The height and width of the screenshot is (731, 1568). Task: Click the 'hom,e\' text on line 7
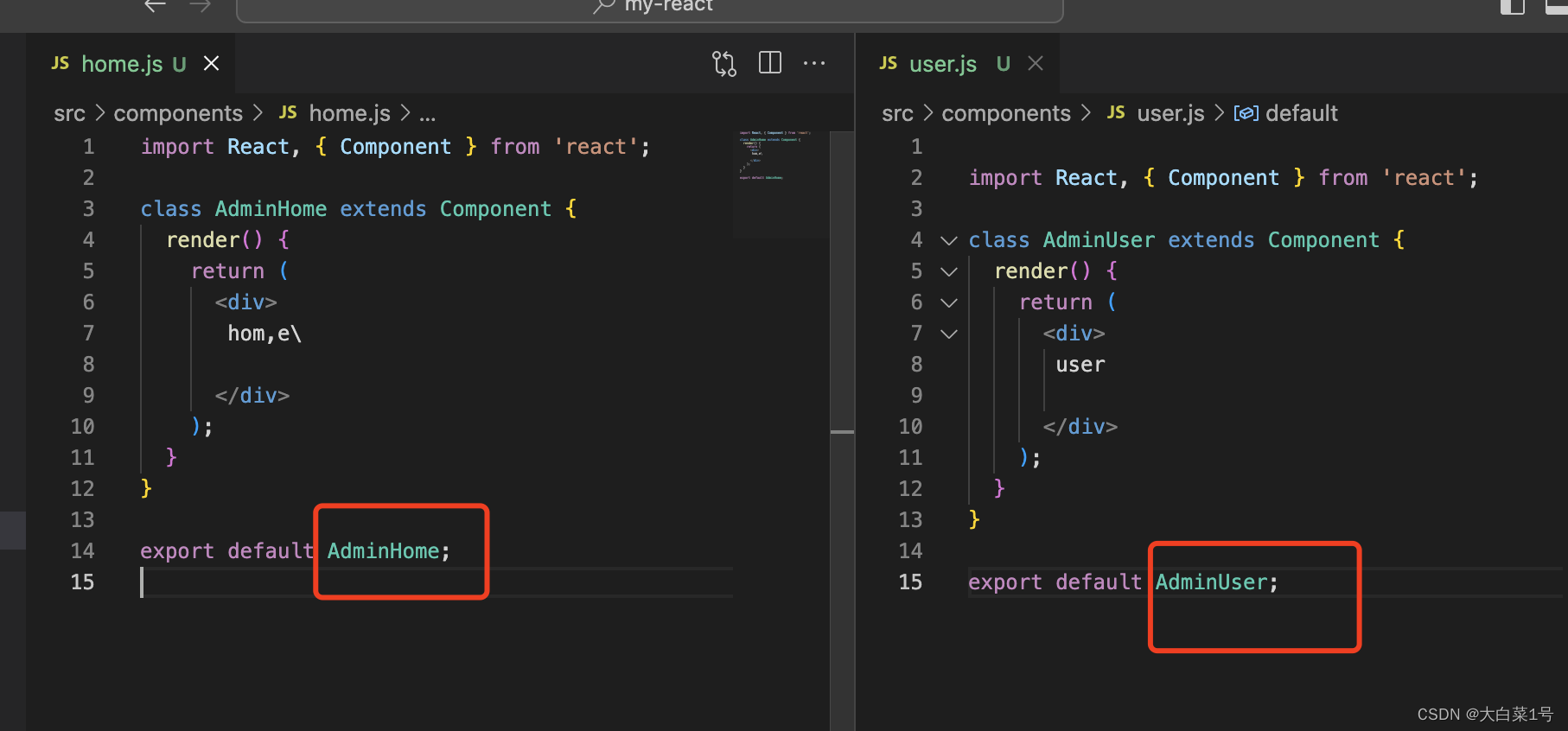265,334
